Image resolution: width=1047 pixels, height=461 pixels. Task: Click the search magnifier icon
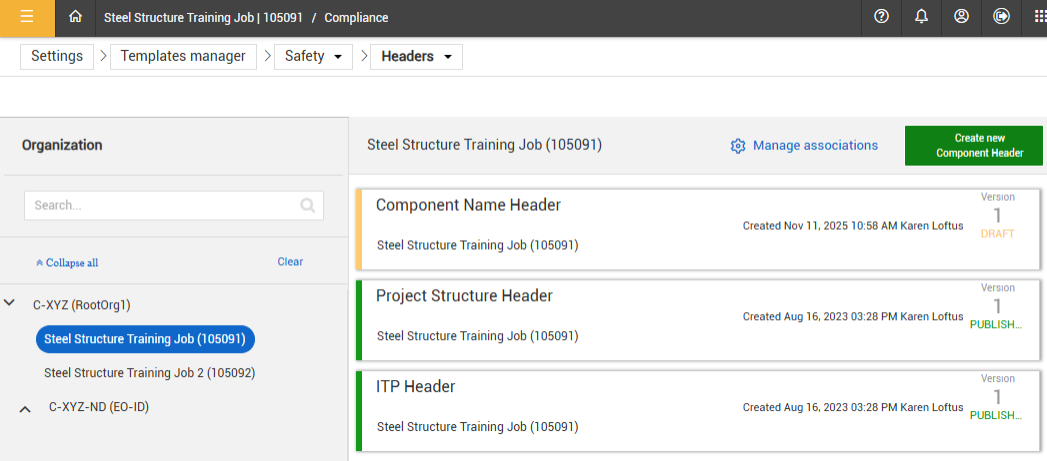coord(308,206)
